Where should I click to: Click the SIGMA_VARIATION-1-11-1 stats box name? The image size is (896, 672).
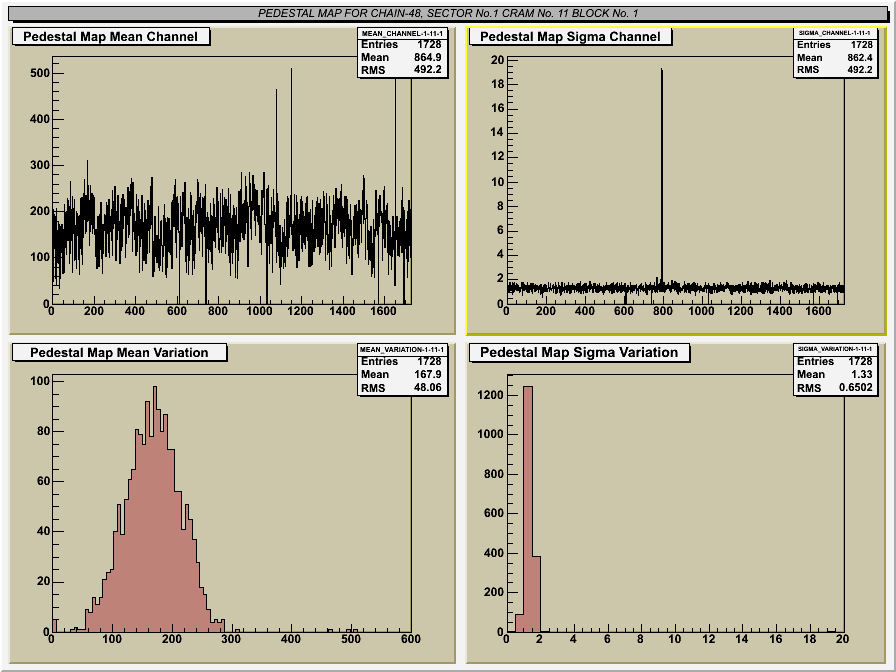click(835, 349)
